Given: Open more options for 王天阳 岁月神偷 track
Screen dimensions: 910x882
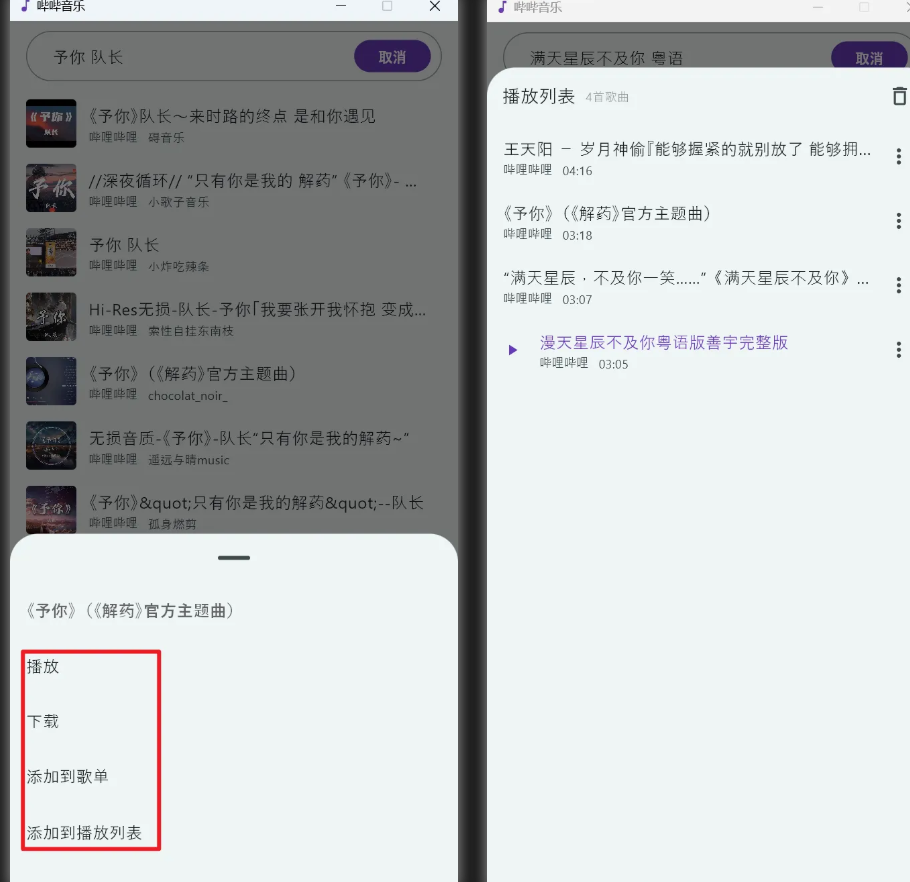Looking at the screenshot, I should 898,156.
